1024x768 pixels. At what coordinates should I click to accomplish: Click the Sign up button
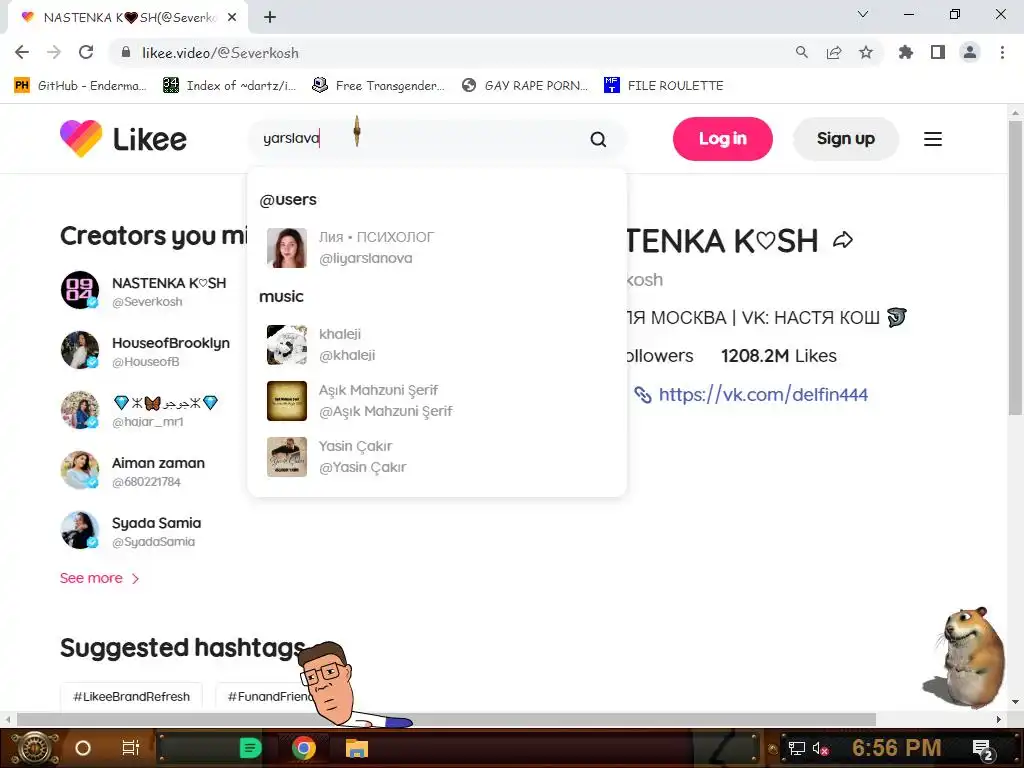pos(846,138)
